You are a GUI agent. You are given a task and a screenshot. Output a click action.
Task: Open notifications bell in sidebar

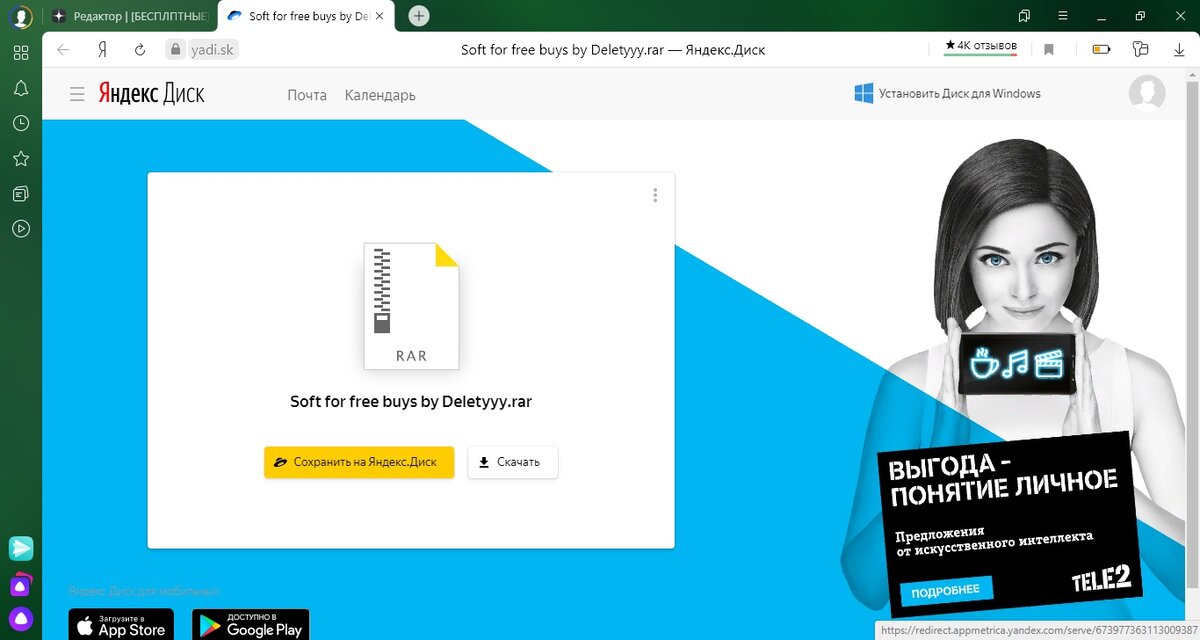tap(21, 88)
